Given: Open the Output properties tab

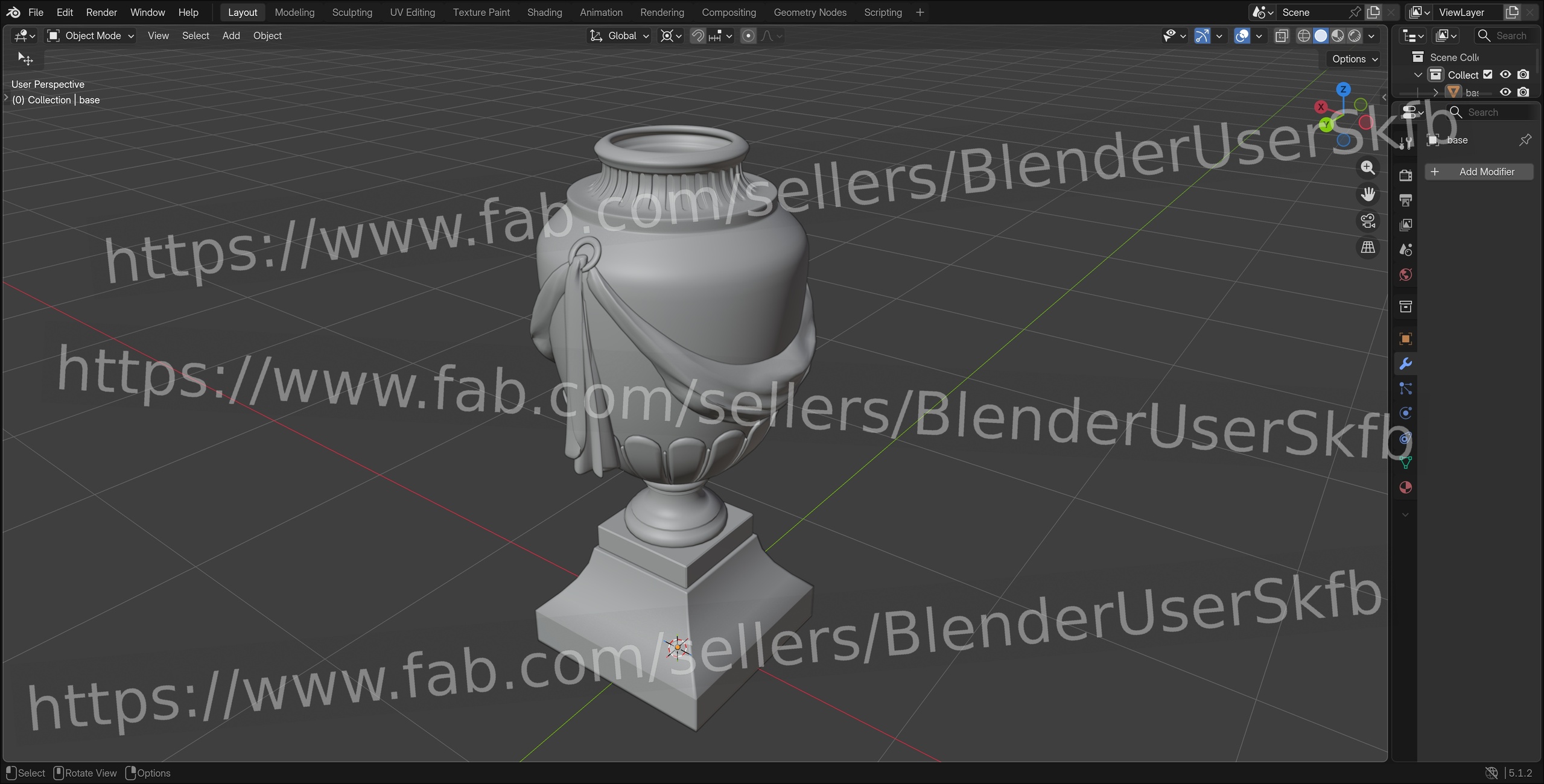Looking at the screenshot, I should click(1405, 200).
